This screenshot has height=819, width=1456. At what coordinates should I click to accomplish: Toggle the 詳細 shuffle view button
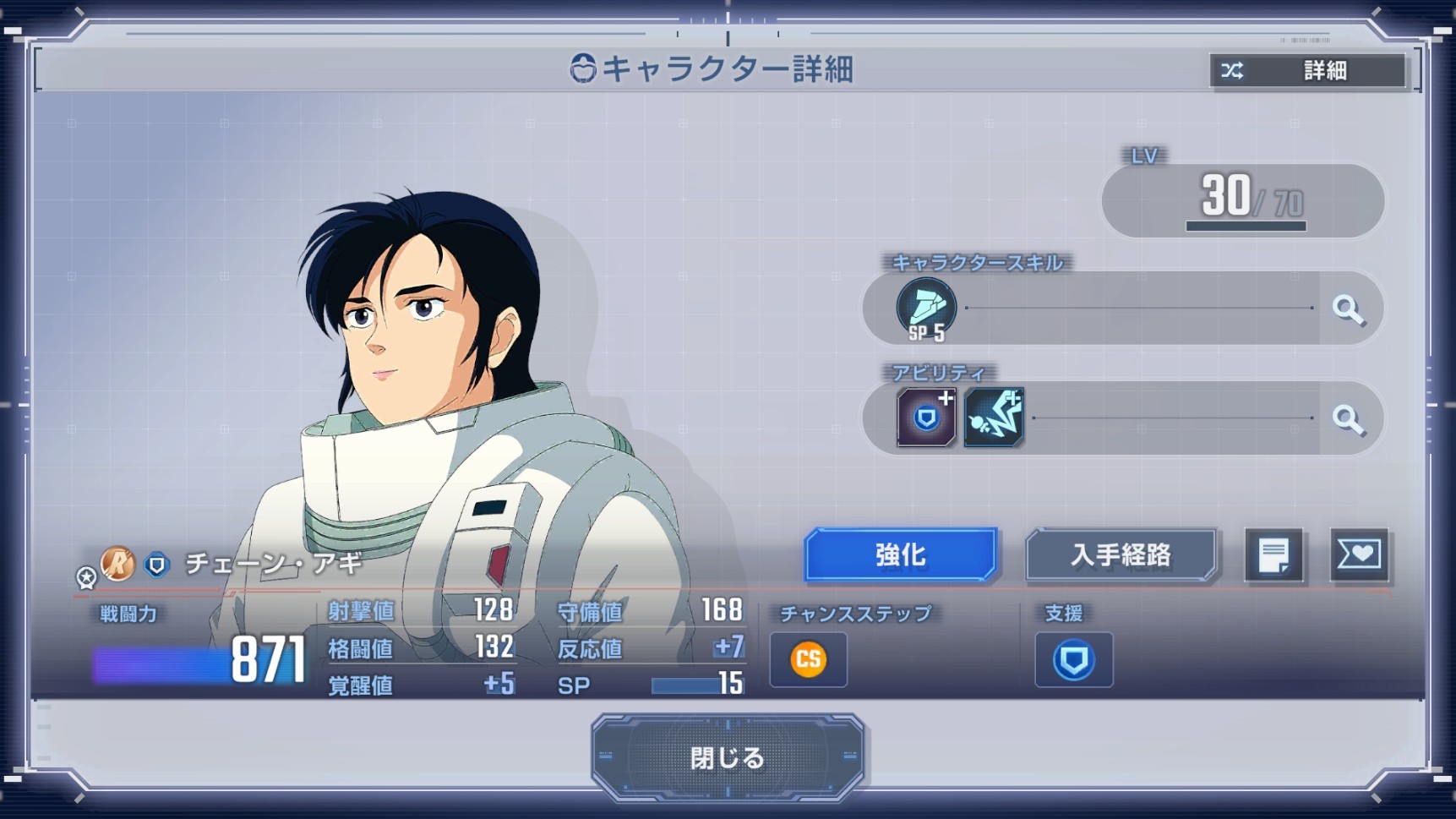click(1308, 70)
